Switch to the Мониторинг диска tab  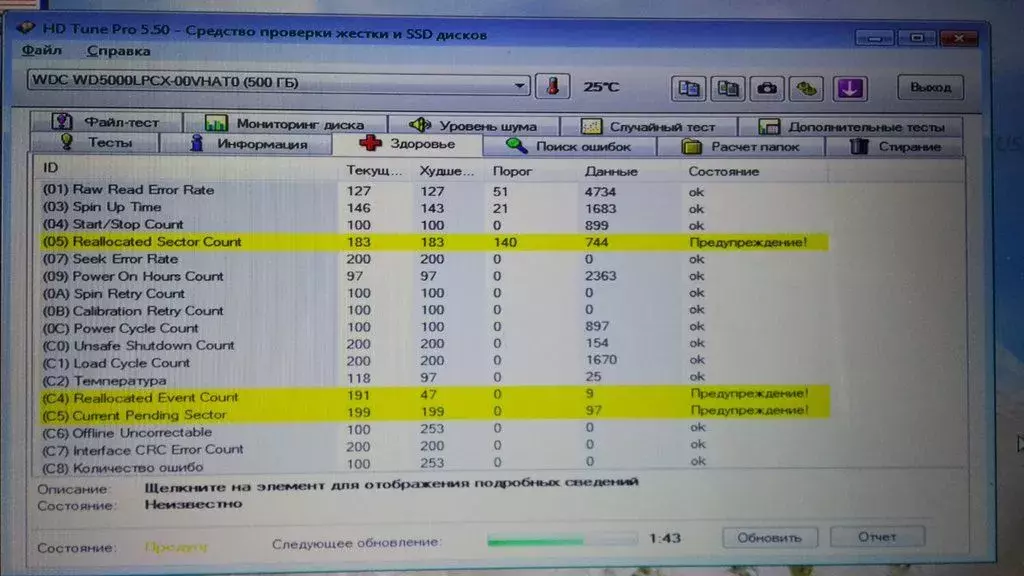285,123
